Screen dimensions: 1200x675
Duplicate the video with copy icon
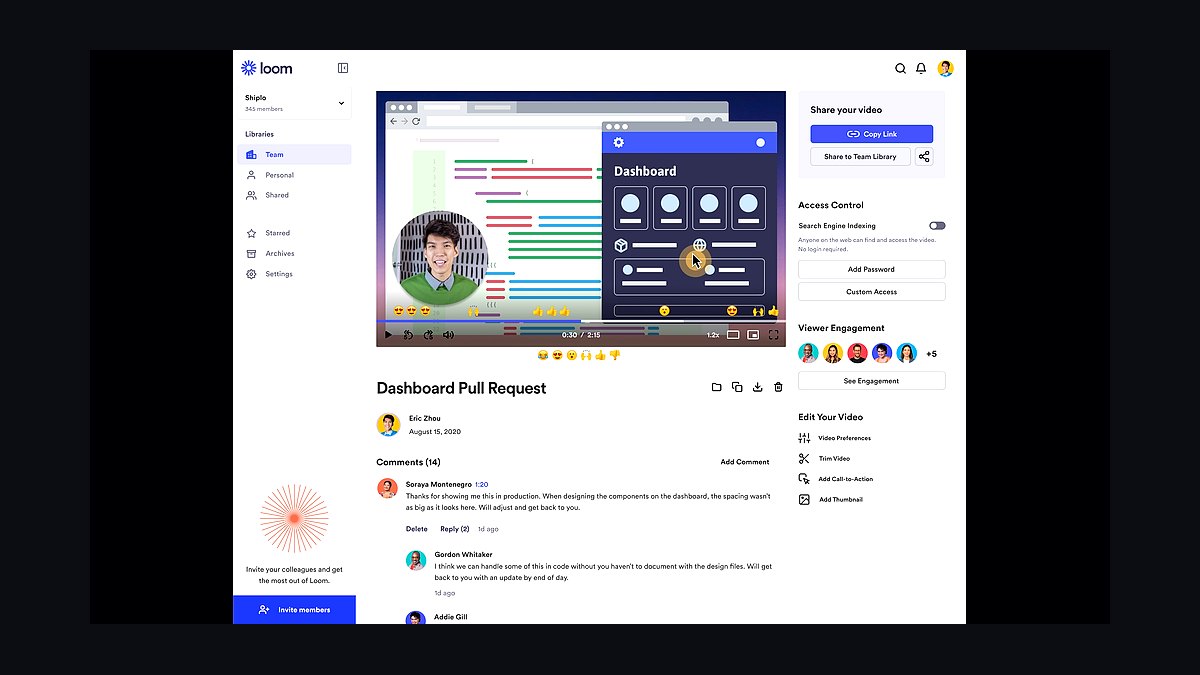[737, 387]
